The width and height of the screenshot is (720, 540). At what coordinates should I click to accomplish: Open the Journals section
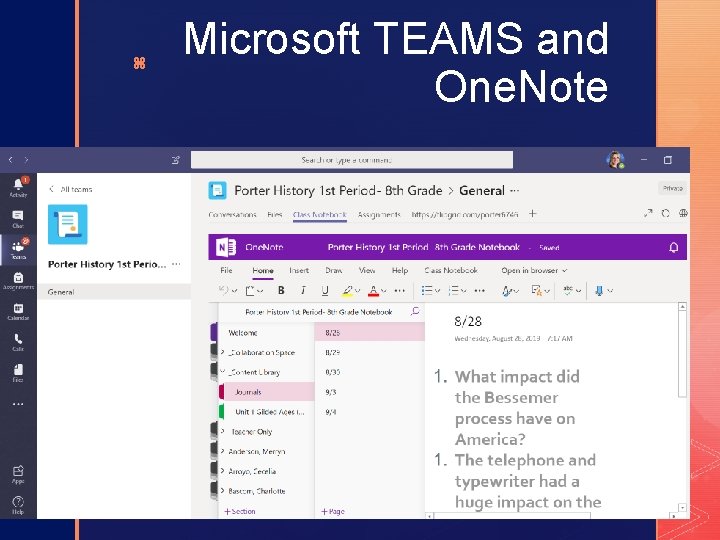pyautogui.click(x=267, y=392)
